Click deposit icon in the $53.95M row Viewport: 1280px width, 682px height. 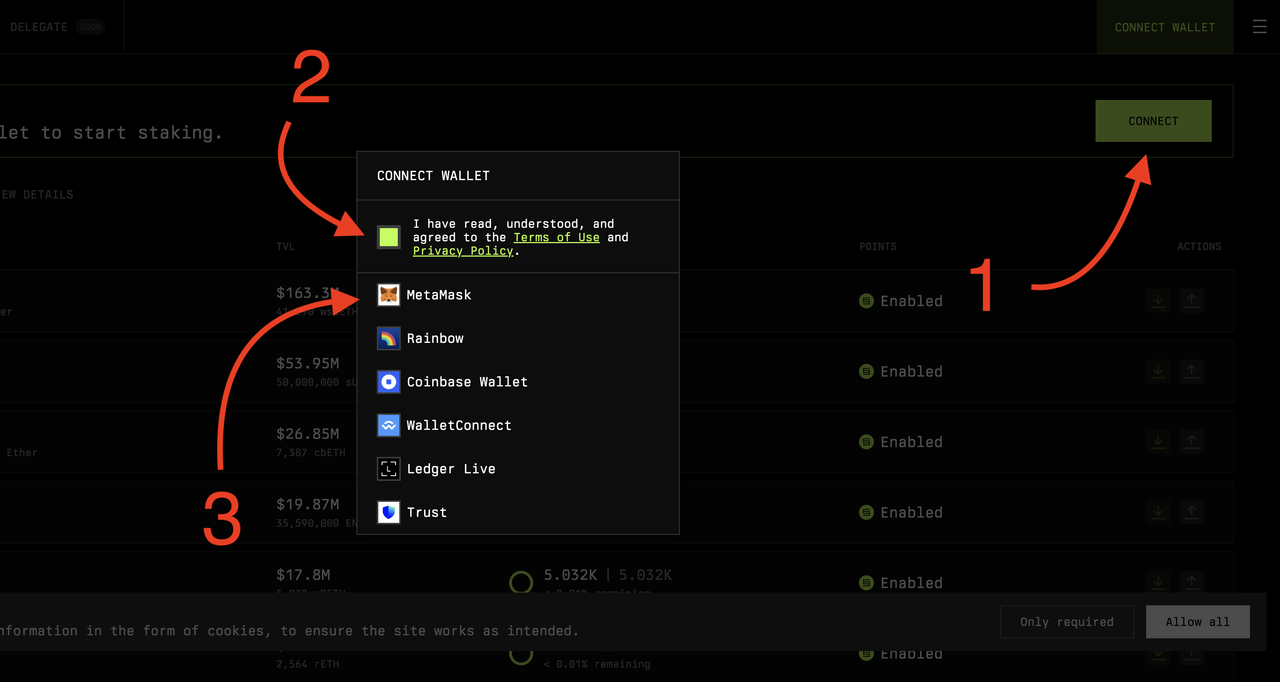[x=1158, y=372]
